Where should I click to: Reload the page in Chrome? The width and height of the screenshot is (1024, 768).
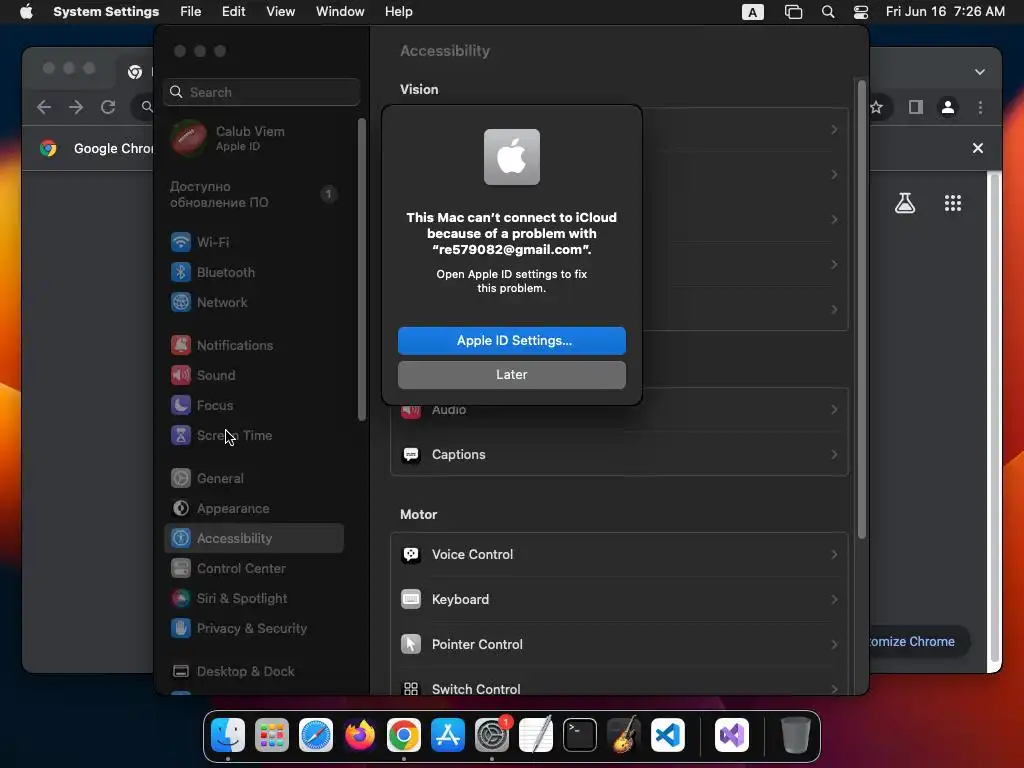pos(108,107)
